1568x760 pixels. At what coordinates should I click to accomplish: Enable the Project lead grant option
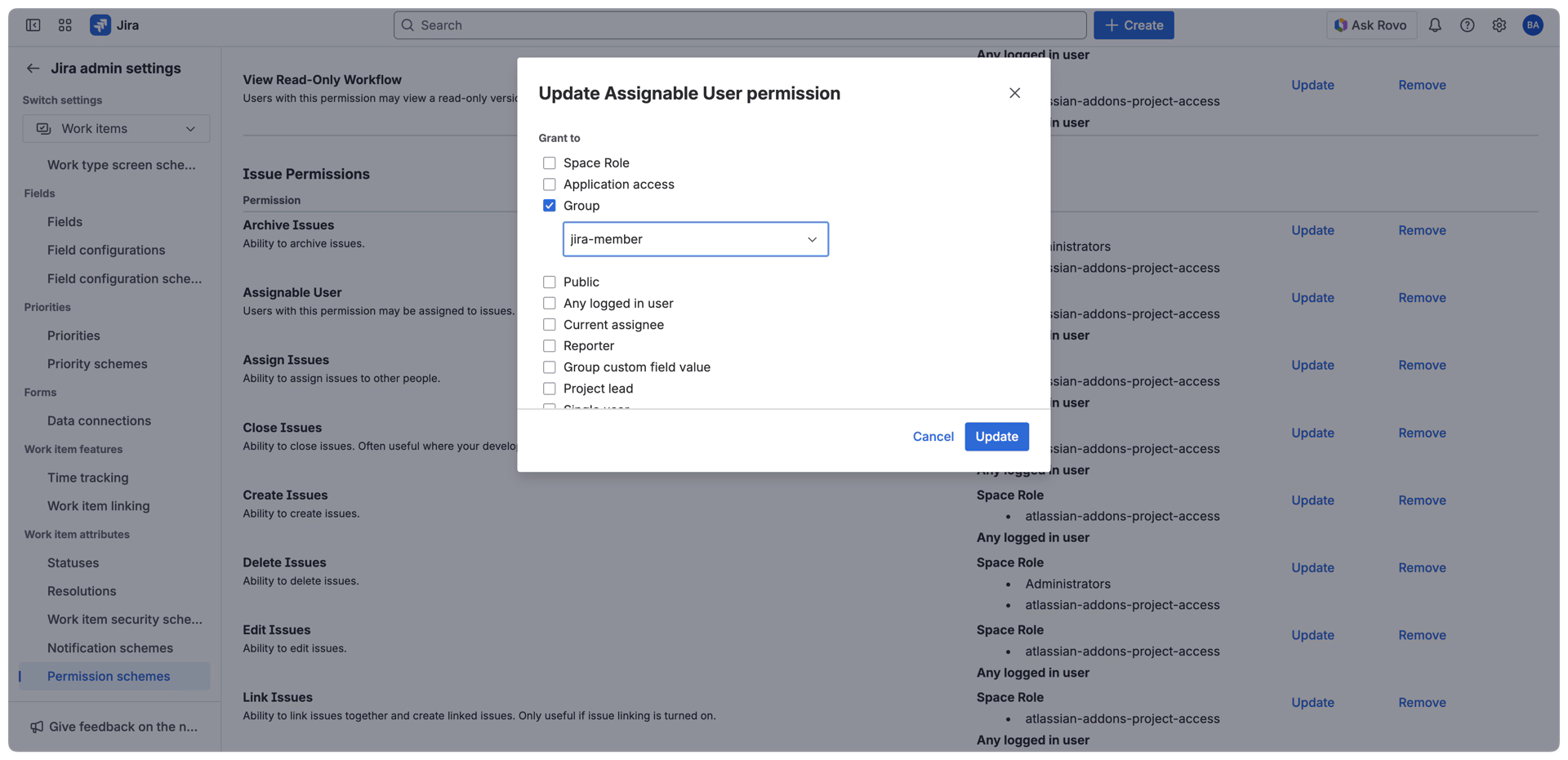coord(548,389)
